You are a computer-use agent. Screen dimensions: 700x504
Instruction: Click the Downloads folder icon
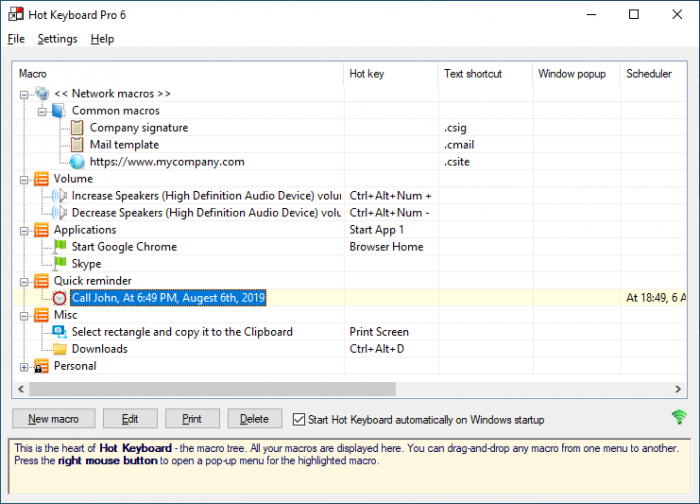point(59,349)
